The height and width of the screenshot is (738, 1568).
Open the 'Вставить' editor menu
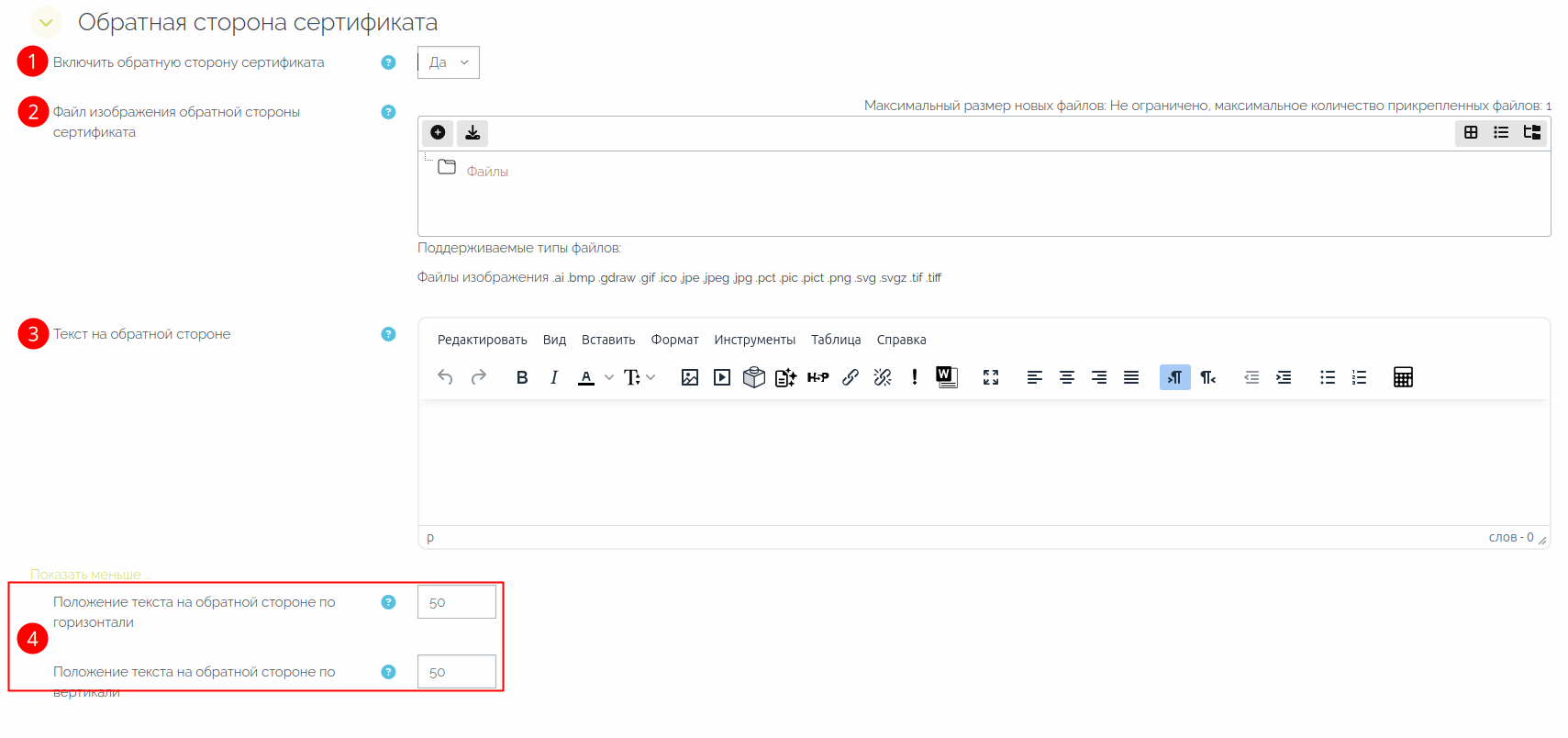point(607,340)
